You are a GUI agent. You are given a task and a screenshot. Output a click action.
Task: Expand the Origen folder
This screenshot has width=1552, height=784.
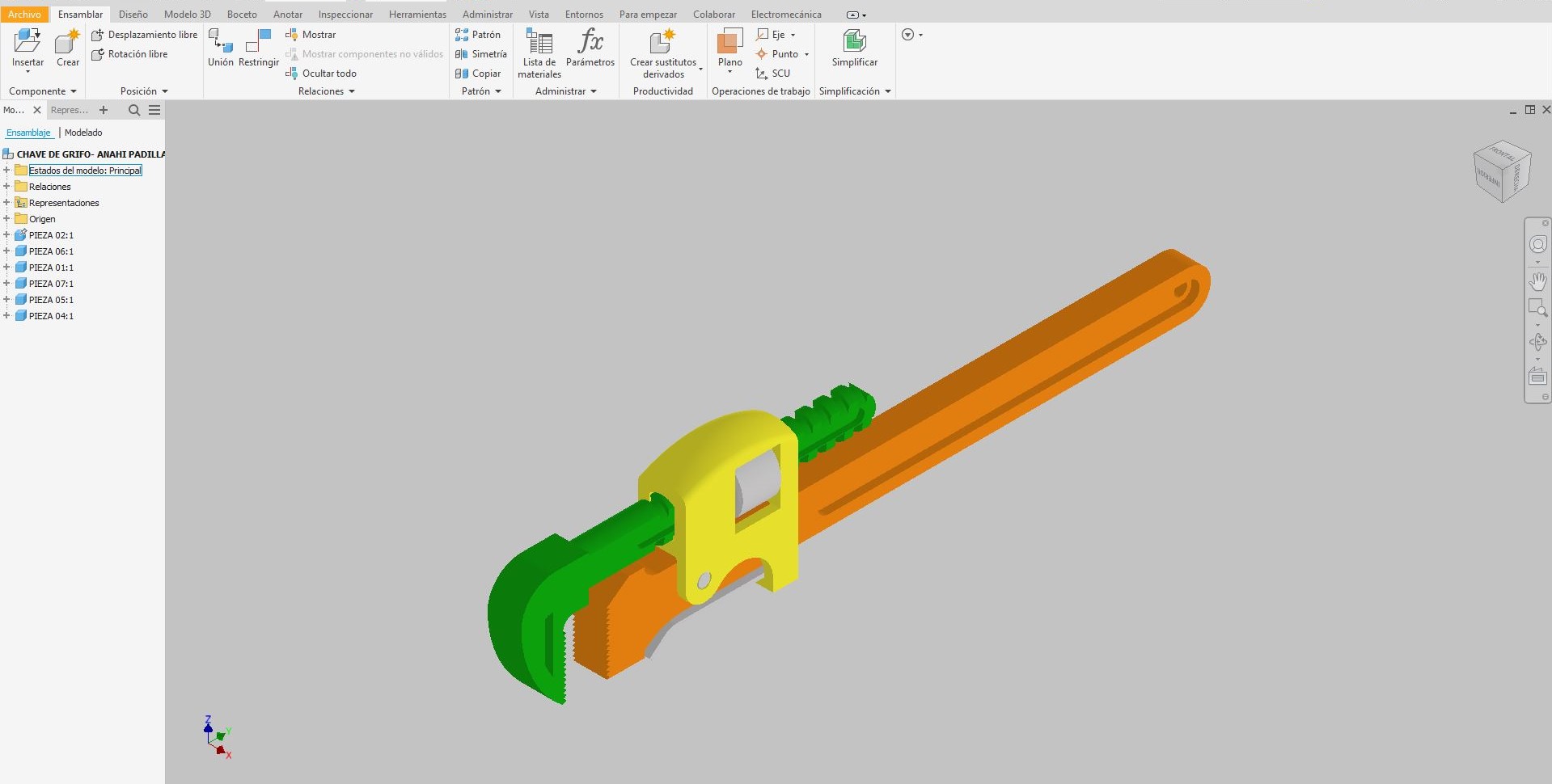pos(6,218)
